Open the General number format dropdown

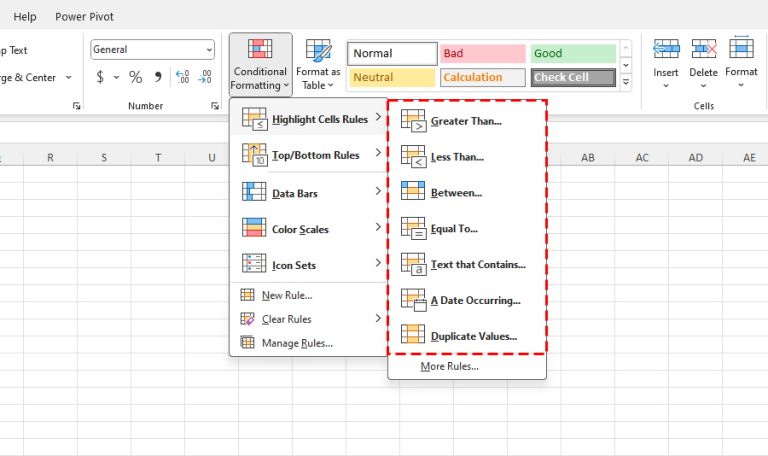click(x=208, y=49)
